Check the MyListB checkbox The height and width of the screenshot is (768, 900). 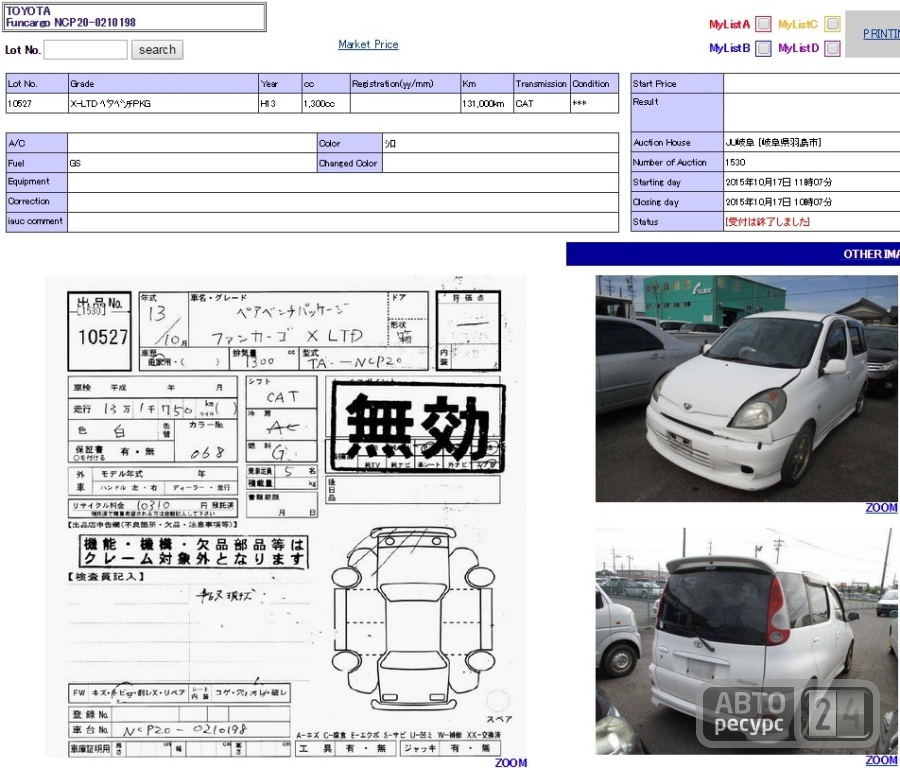tap(763, 48)
